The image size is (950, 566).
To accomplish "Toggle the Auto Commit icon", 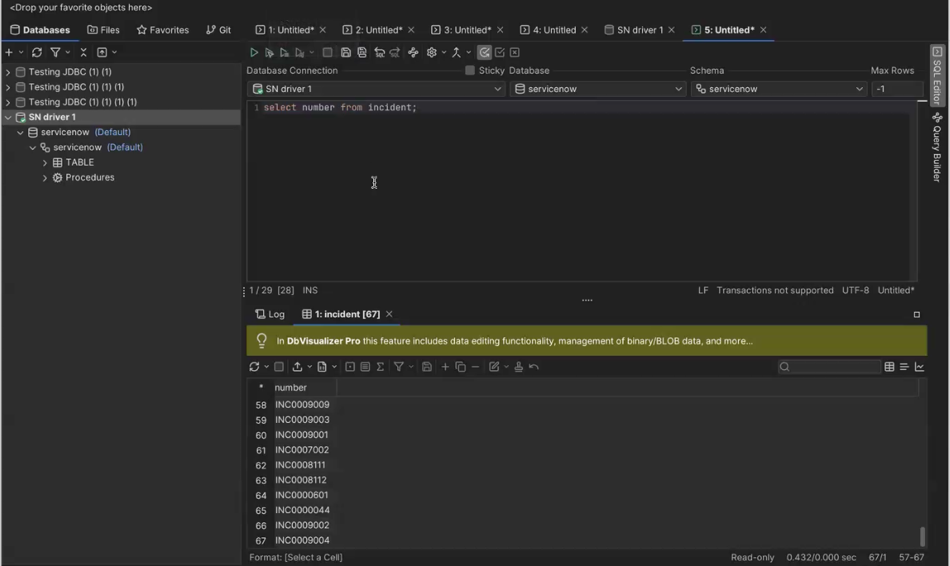I will [x=484, y=53].
